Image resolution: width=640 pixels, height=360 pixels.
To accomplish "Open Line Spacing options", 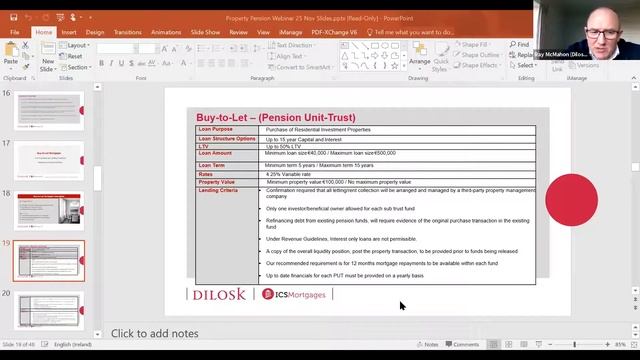I will tap(258, 49).
